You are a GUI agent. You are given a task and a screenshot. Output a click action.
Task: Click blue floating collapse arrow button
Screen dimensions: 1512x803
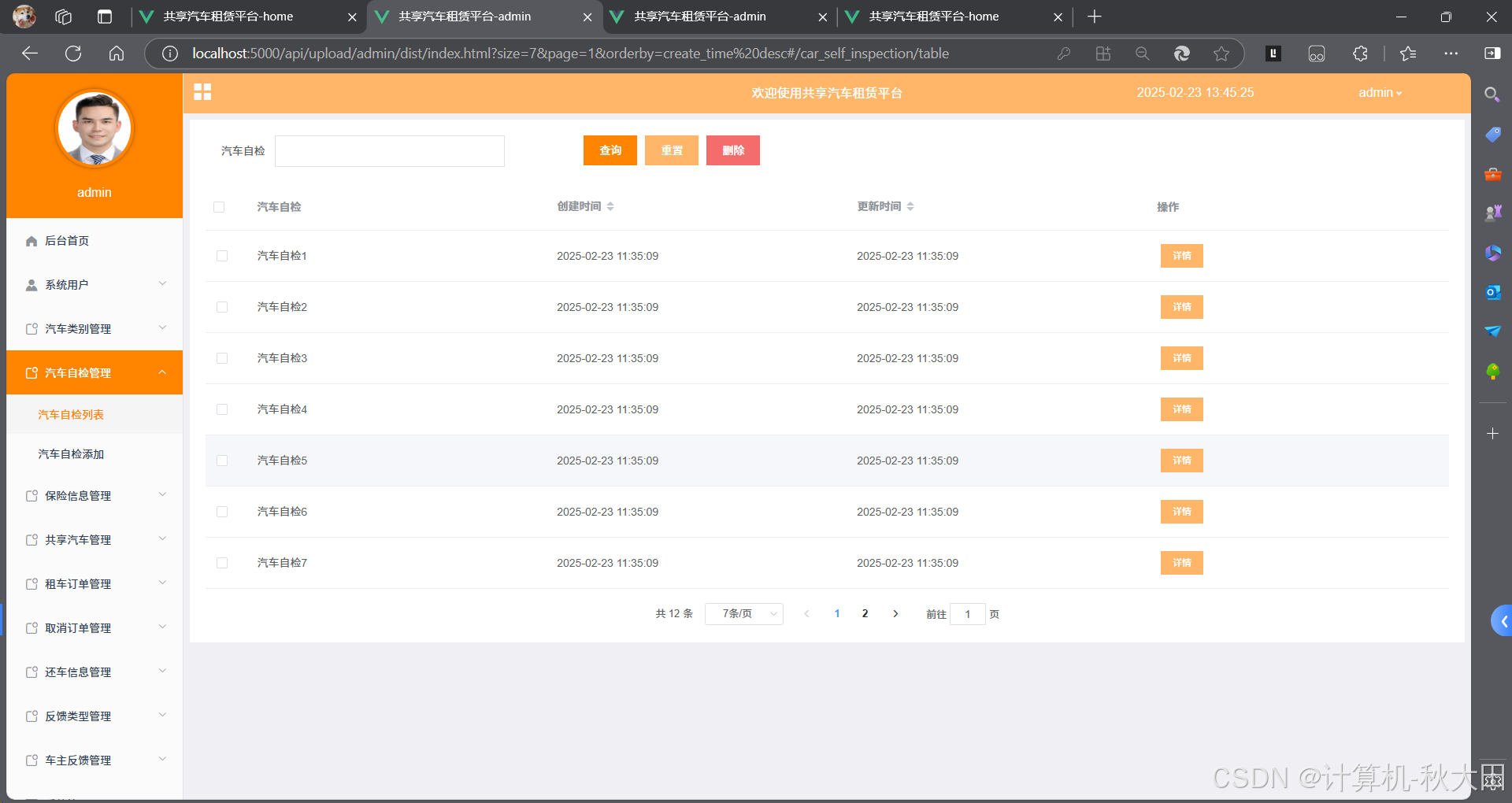[1502, 621]
